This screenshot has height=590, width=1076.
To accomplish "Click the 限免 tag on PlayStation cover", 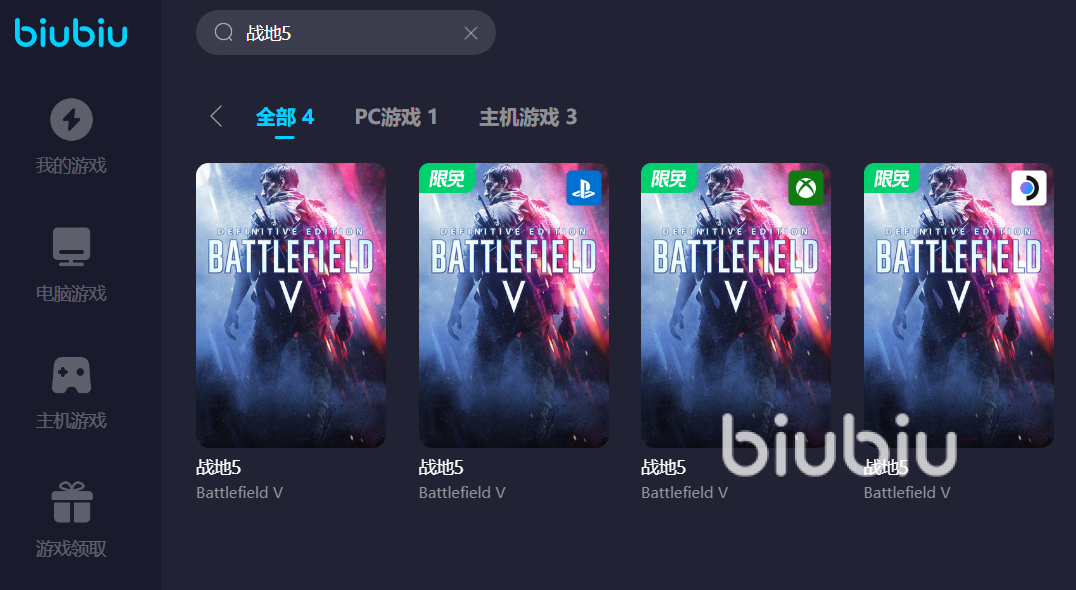I will 447,178.
